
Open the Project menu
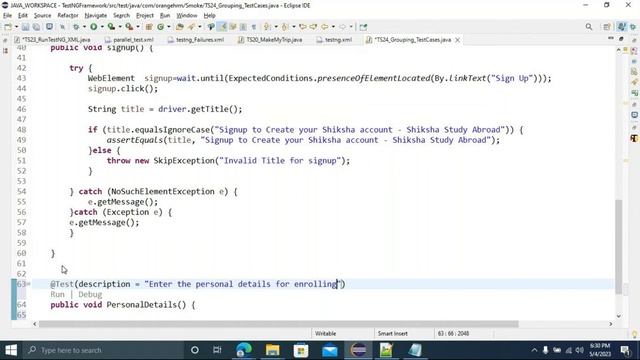(x=145, y=16)
